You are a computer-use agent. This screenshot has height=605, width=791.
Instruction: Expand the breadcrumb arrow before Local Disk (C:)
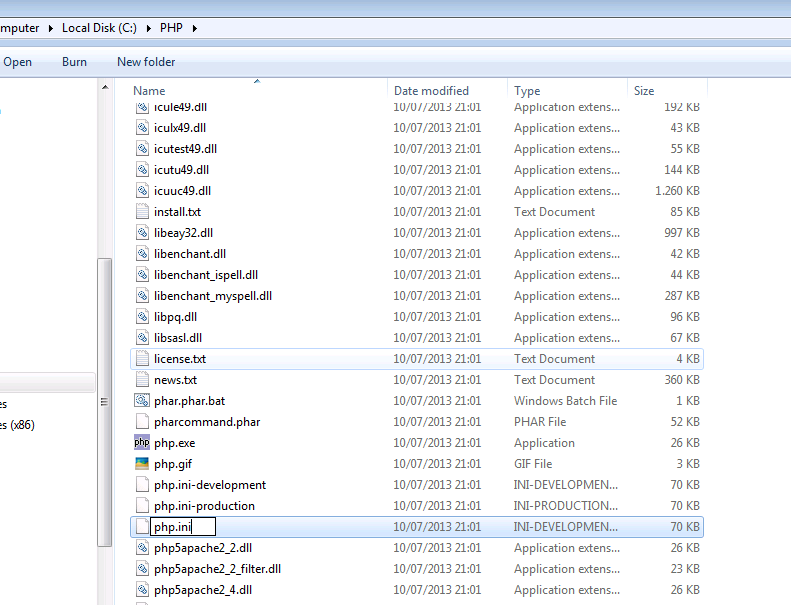tap(50, 28)
